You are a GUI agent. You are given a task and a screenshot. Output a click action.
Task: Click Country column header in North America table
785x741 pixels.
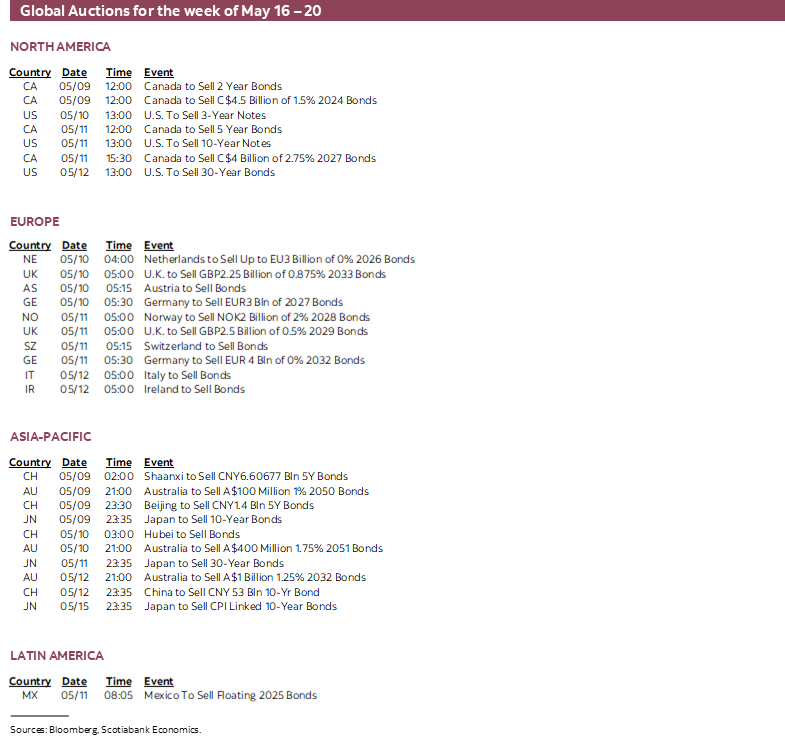coord(30,73)
